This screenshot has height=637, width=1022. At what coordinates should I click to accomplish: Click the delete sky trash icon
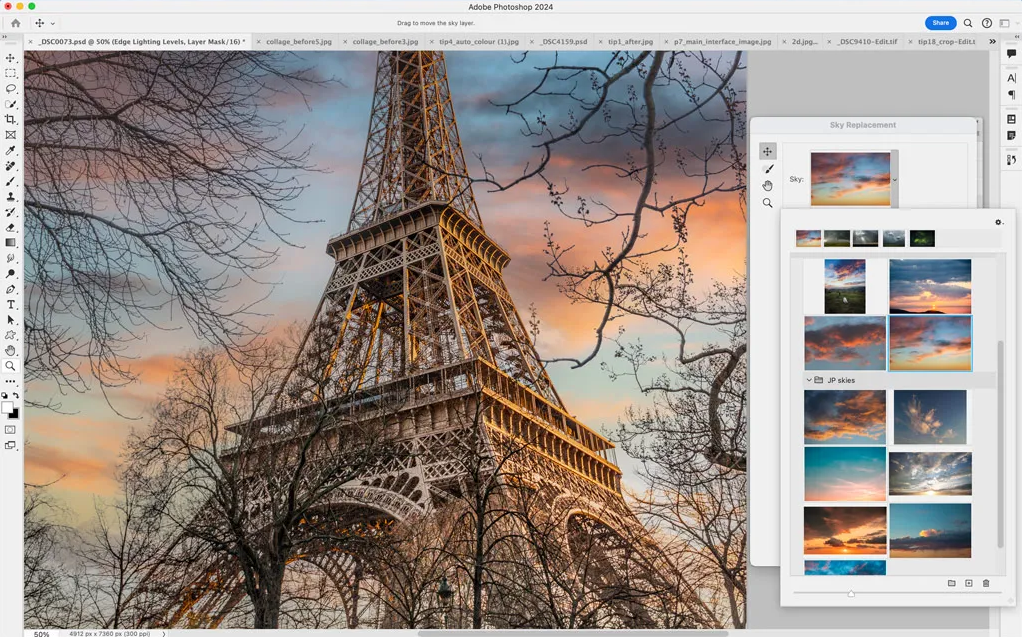click(x=986, y=583)
